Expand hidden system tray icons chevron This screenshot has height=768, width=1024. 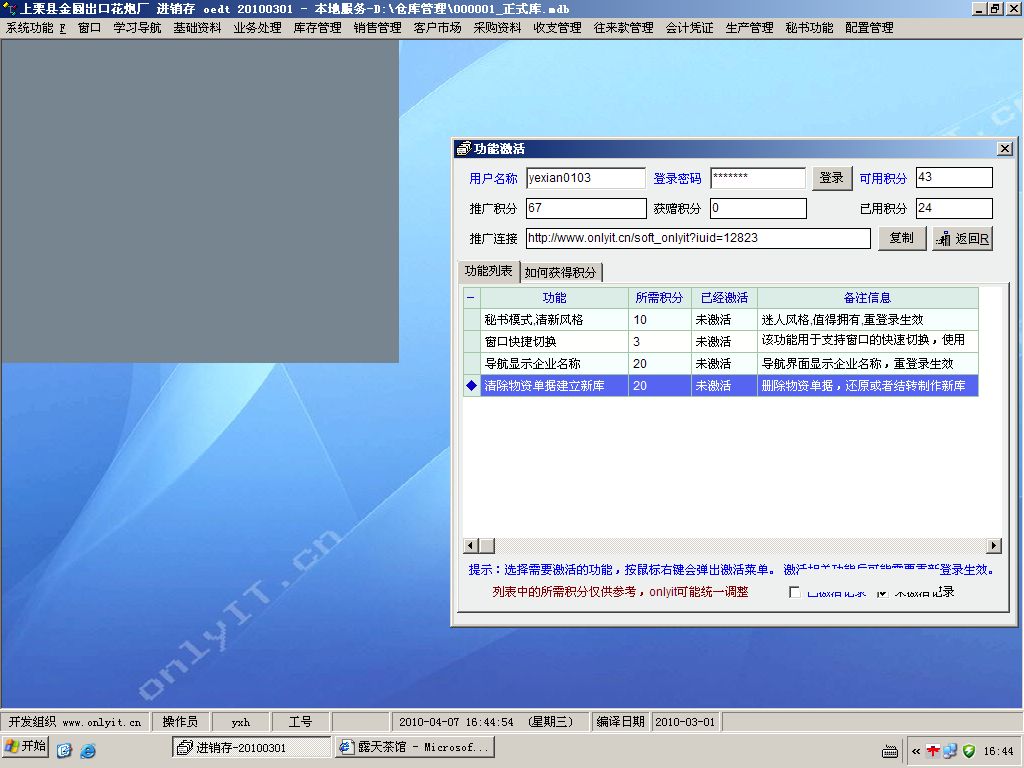(916, 750)
